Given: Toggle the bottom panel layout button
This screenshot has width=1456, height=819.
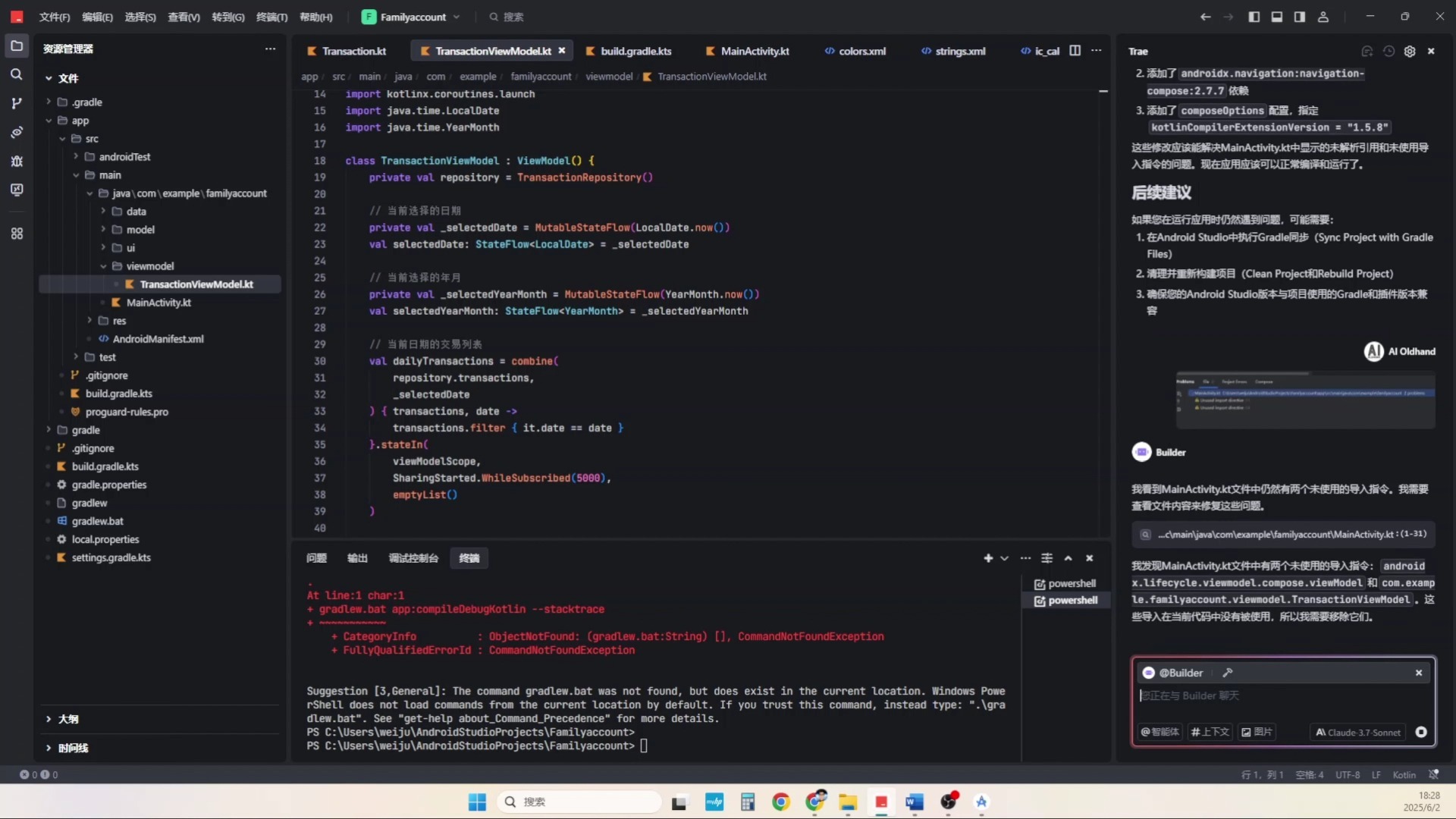Looking at the screenshot, I should 1277,17.
